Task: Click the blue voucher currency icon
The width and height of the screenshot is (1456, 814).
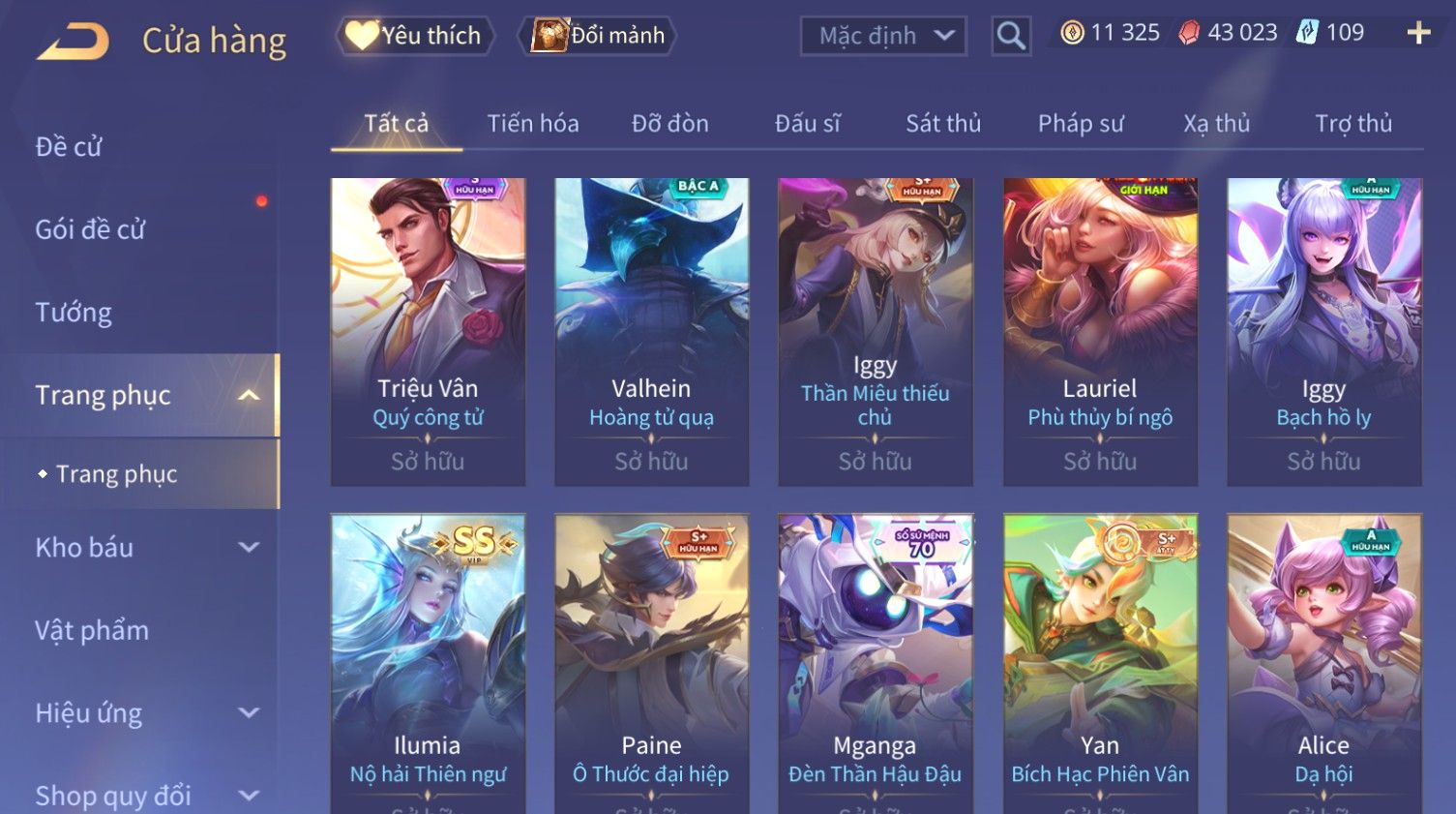Action: [x=1307, y=33]
